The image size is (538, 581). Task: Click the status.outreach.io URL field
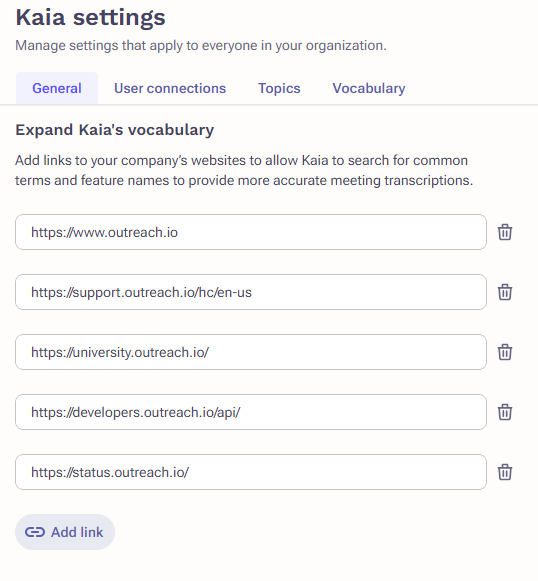[251, 472]
